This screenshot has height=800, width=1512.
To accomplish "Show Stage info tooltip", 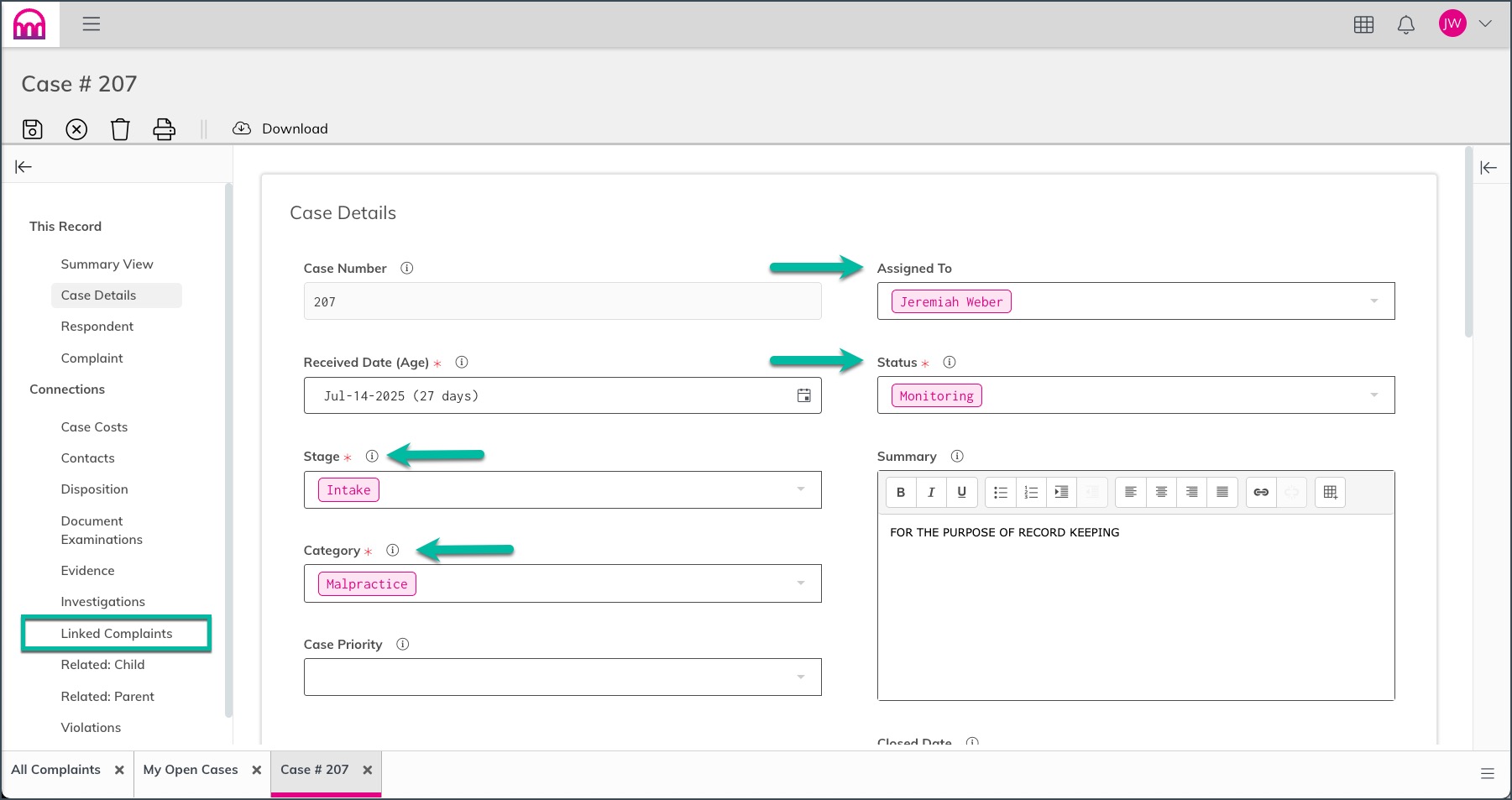I will pyautogui.click(x=372, y=457).
